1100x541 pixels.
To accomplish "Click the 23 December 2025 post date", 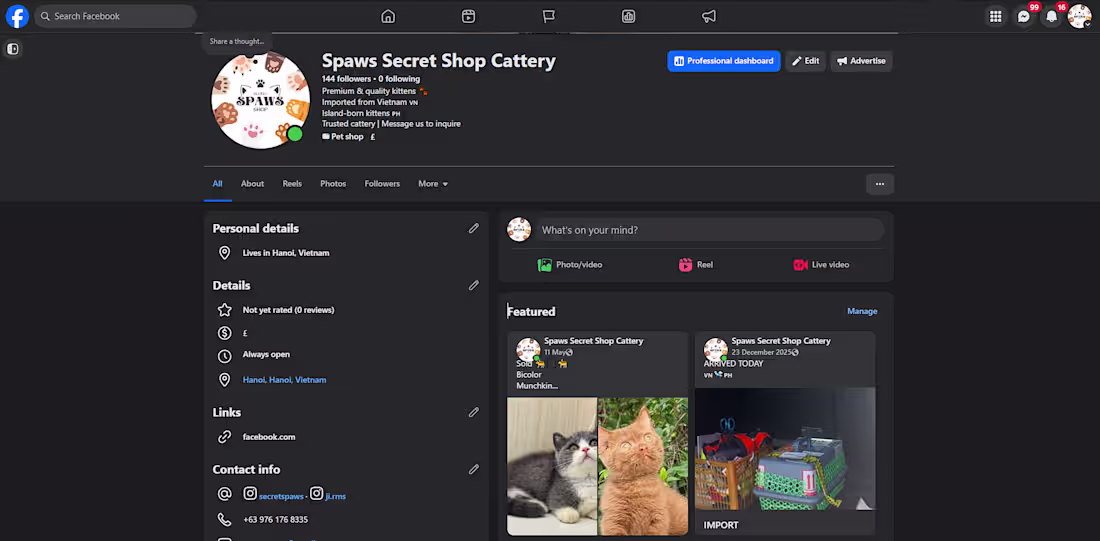I will point(763,352).
